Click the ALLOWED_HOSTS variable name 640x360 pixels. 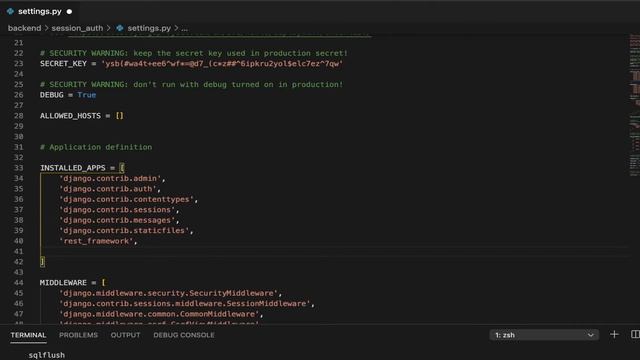pyautogui.click(x=70, y=116)
